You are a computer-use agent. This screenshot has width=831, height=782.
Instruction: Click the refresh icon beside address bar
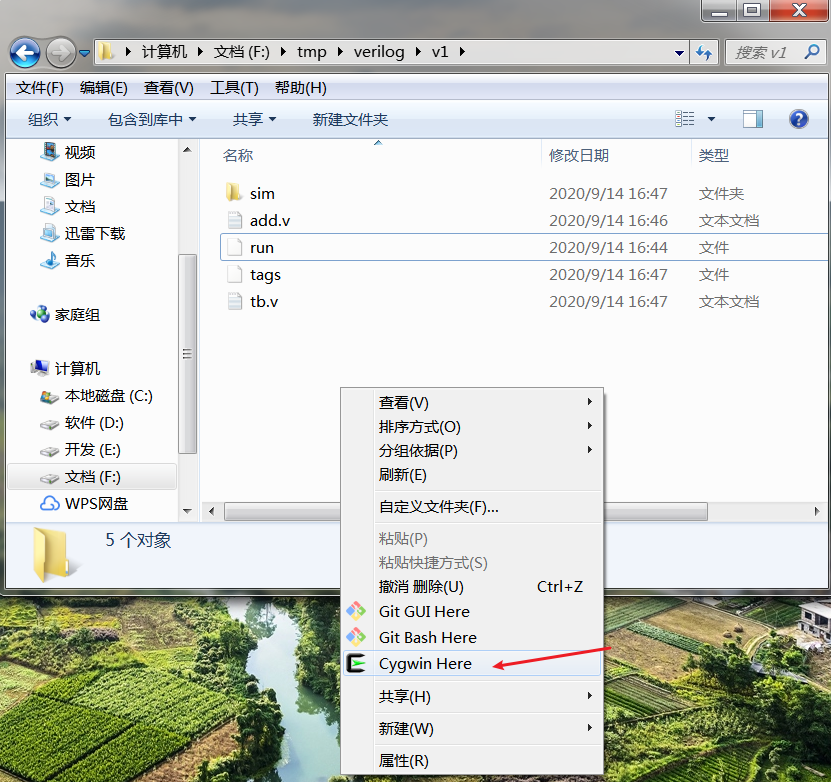point(704,52)
